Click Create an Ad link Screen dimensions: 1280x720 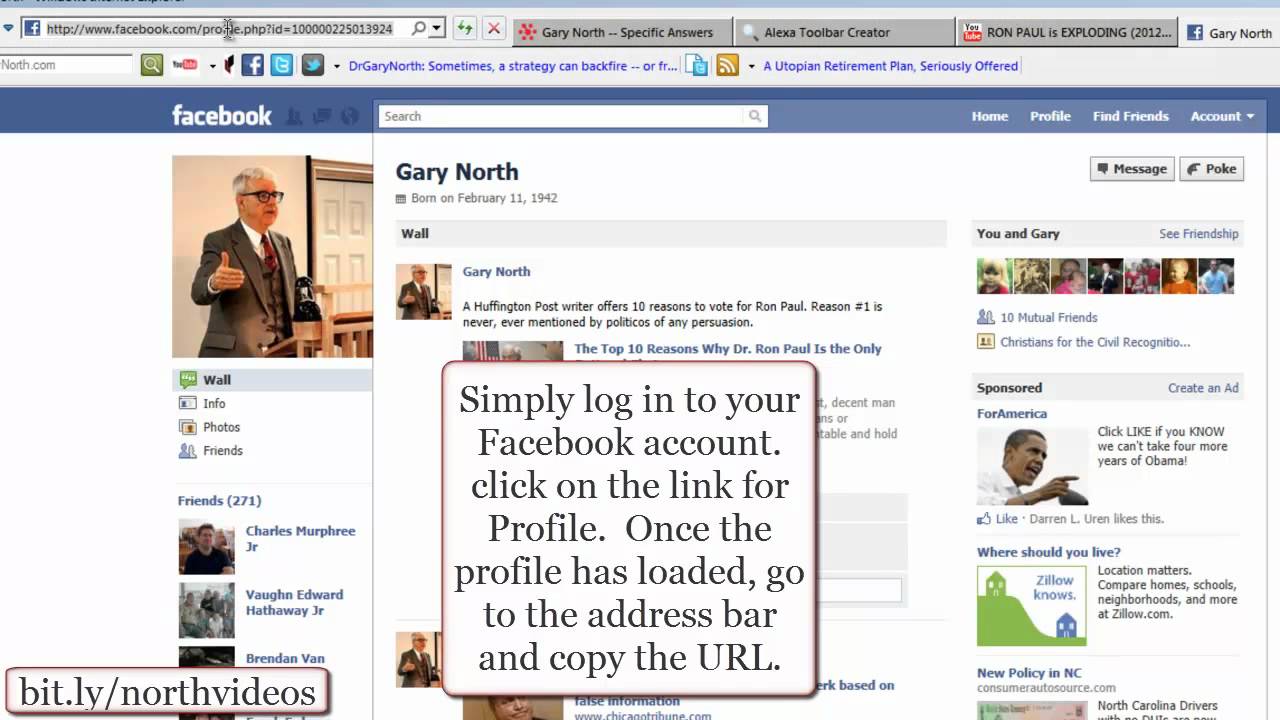[1203, 388]
